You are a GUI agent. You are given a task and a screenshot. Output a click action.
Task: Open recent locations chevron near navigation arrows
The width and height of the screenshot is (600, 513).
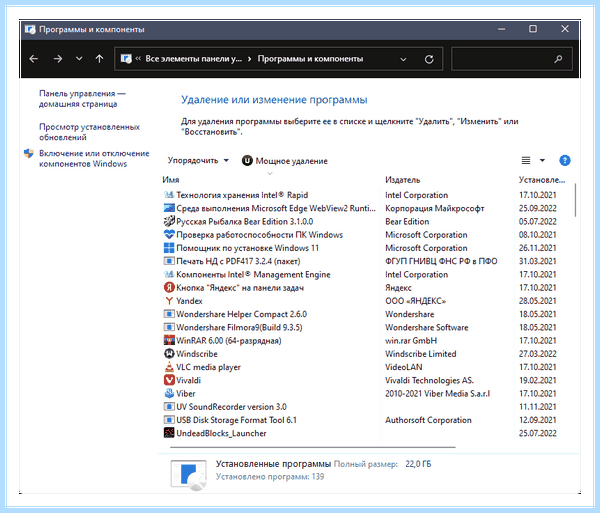coord(79,59)
